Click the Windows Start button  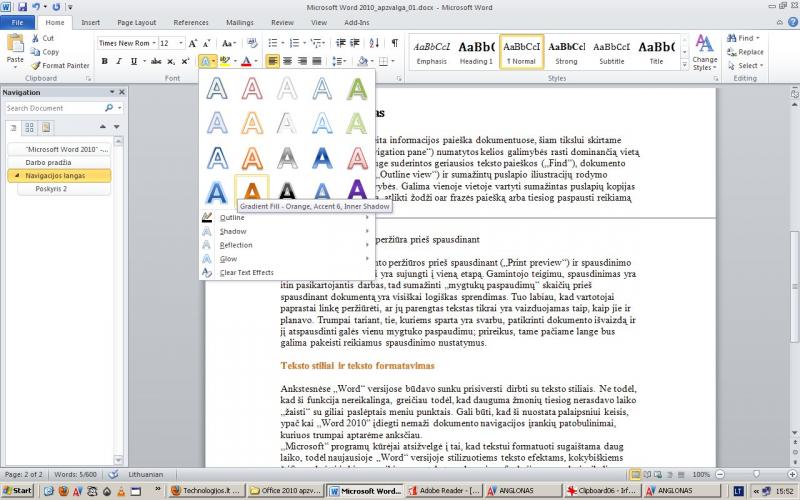coord(17,491)
